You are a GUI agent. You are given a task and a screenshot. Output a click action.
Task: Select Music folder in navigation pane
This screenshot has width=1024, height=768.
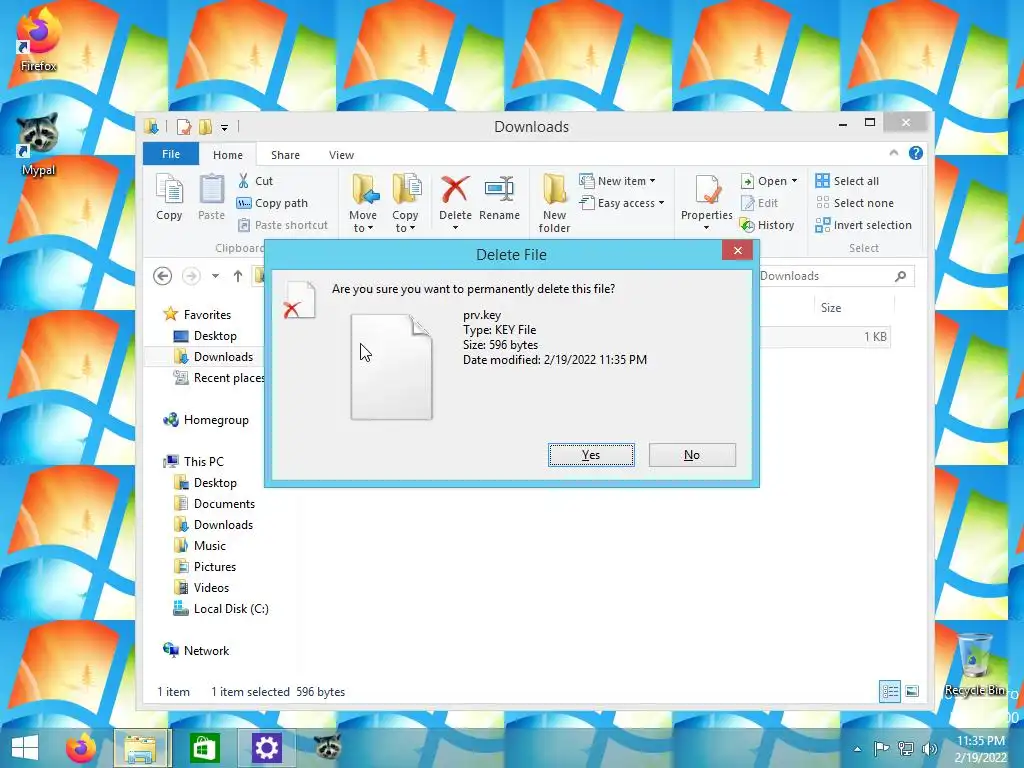pos(210,545)
